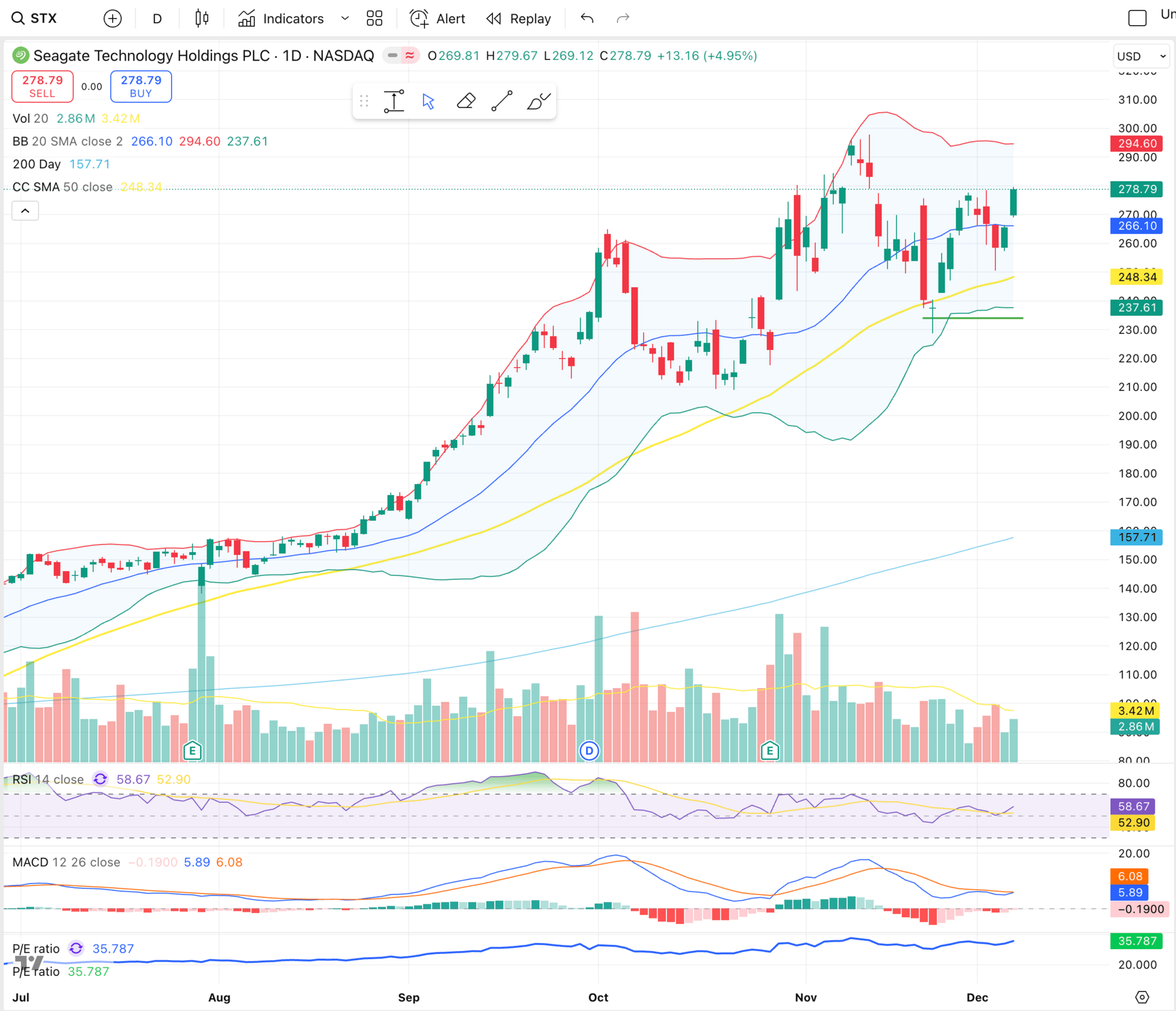Expand the Indicators favorites dropdown arrow
Viewport: 1176px width, 1011px height.
coord(345,18)
